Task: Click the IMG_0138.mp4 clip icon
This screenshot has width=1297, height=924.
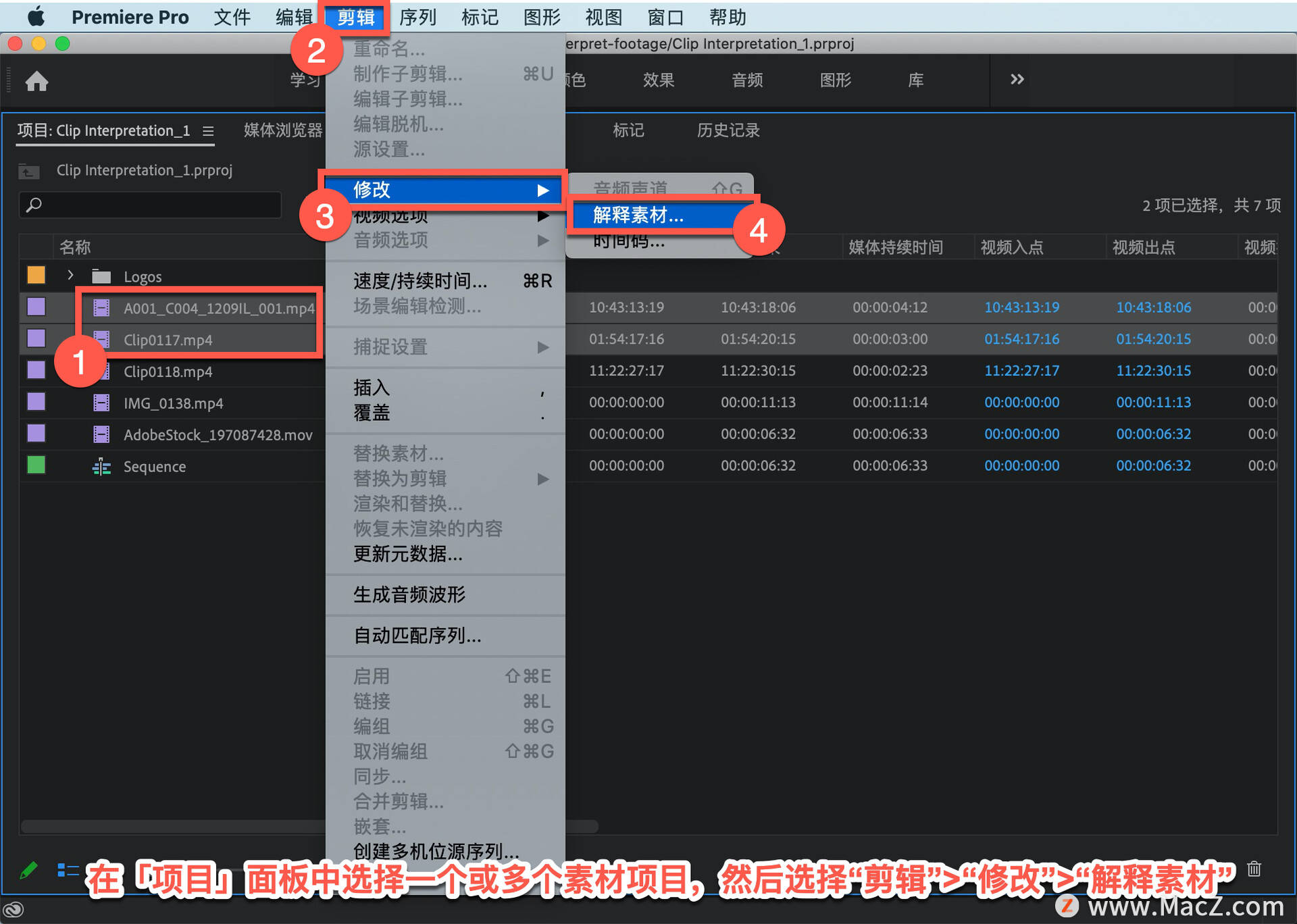Action: 101,403
